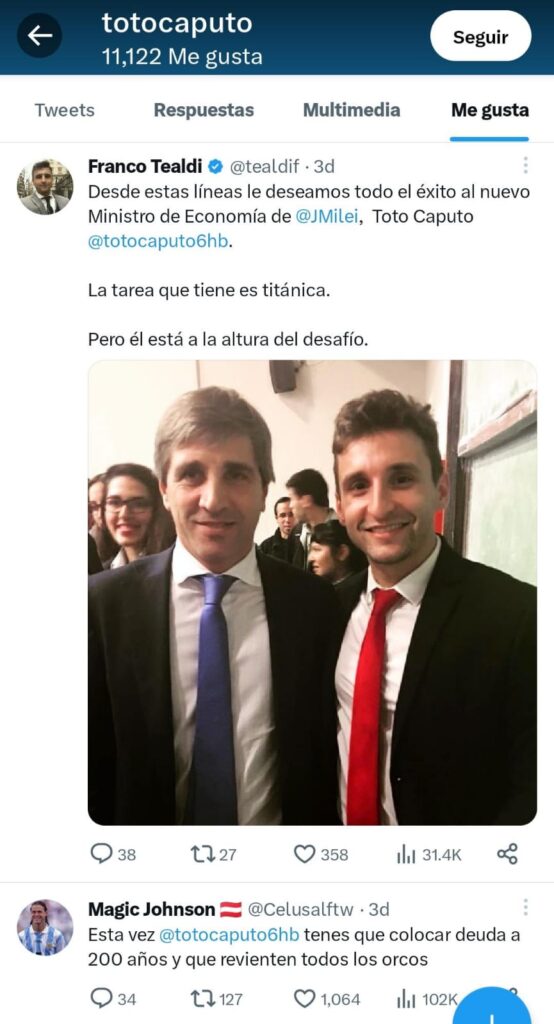554x1024 pixels.
Task: Share the Franco Tealdi tweet
Action: pos(508,854)
